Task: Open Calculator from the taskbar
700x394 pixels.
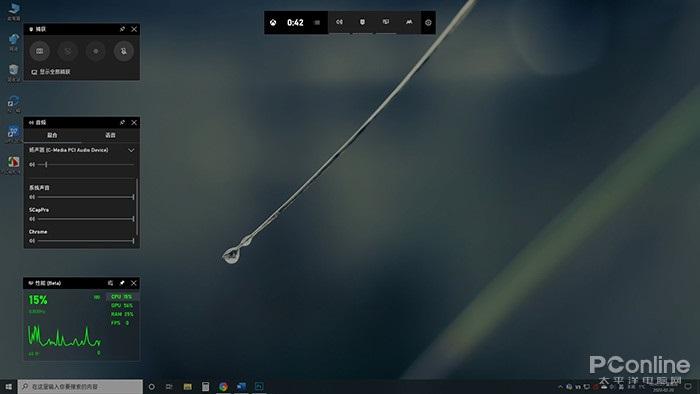Action: pos(205,386)
